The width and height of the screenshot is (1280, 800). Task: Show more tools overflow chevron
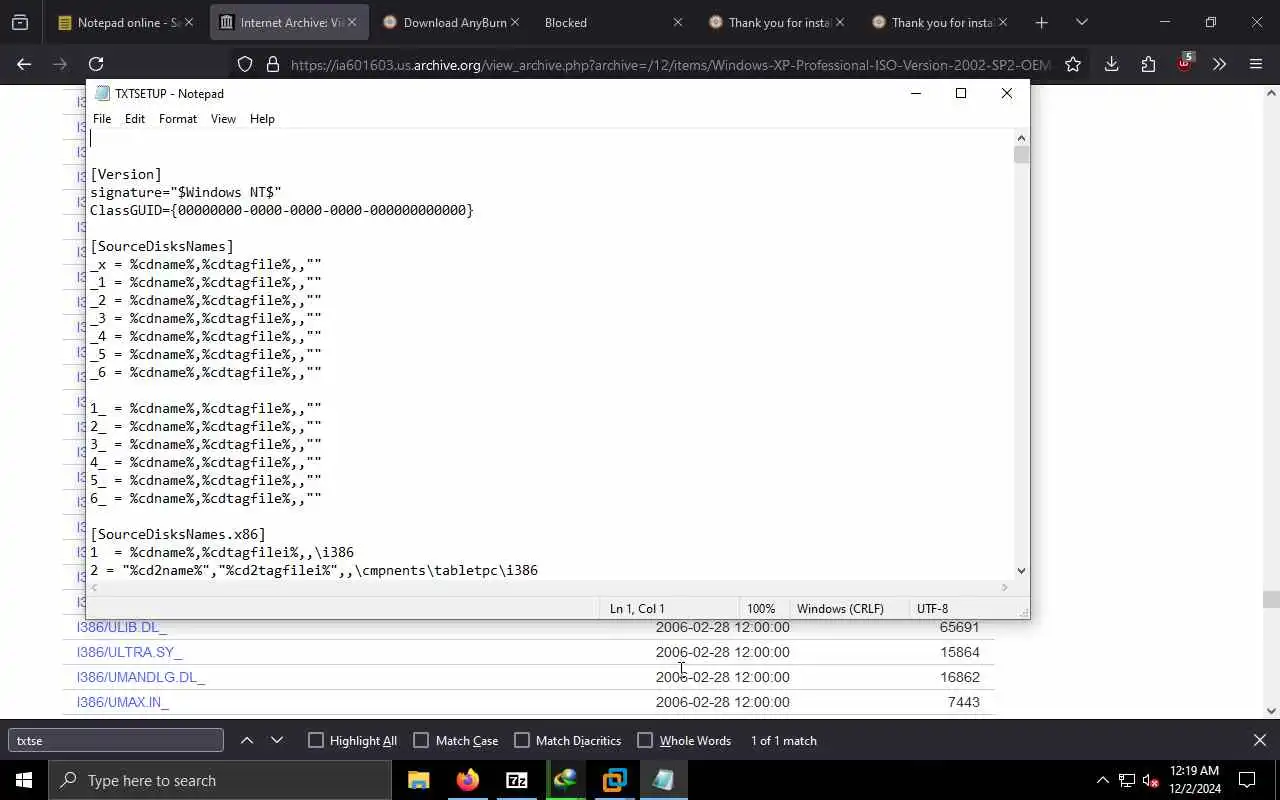(1219, 64)
